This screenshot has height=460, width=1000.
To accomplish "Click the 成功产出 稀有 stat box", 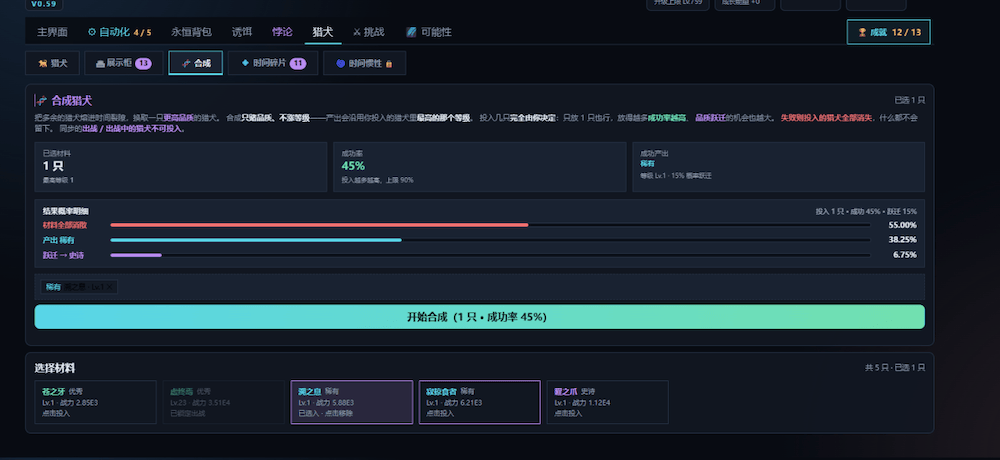I will tap(779, 167).
